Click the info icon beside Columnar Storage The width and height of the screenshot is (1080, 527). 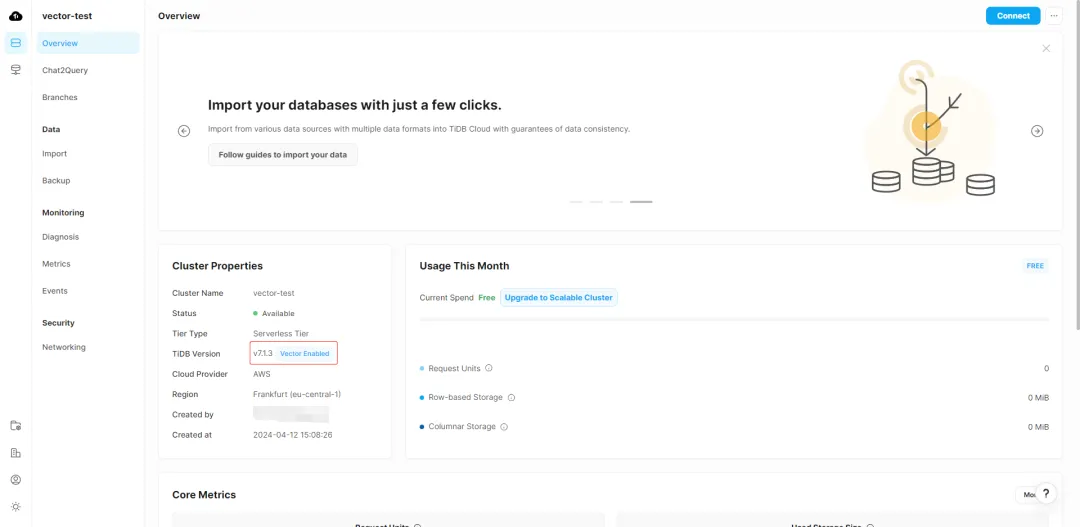click(x=504, y=427)
